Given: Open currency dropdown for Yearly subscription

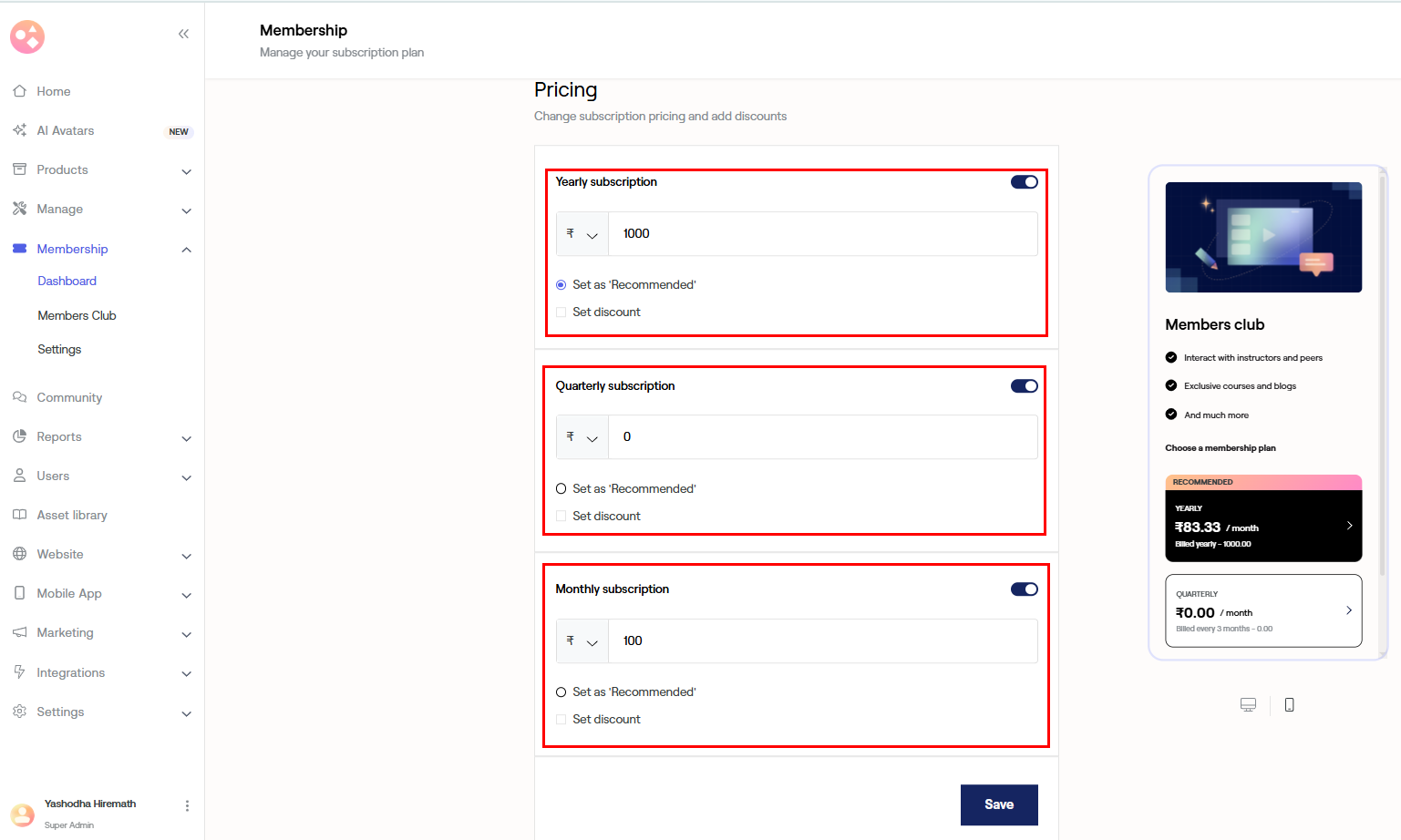Looking at the screenshot, I should point(582,234).
